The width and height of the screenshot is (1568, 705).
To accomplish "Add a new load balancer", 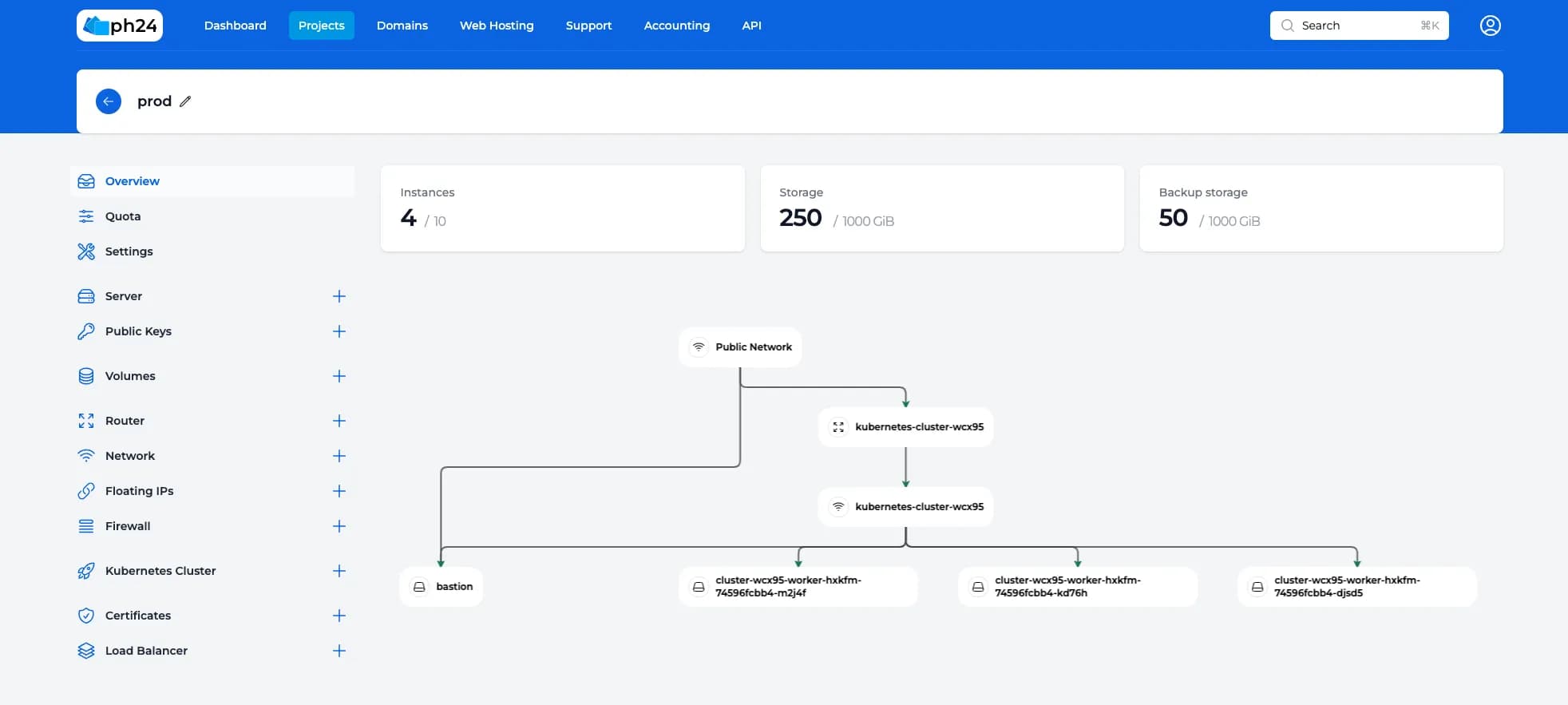I will (339, 651).
